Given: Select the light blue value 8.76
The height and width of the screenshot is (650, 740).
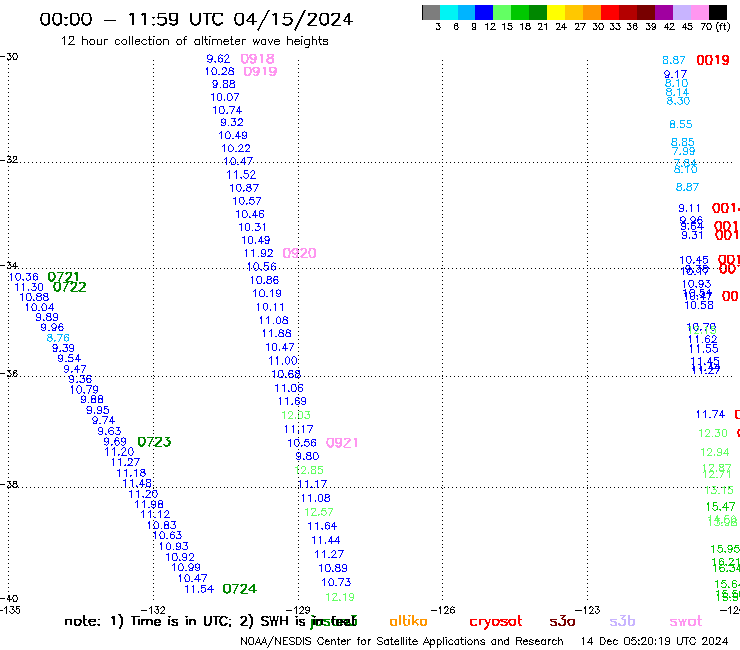Looking at the screenshot, I should click(x=58, y=338).
